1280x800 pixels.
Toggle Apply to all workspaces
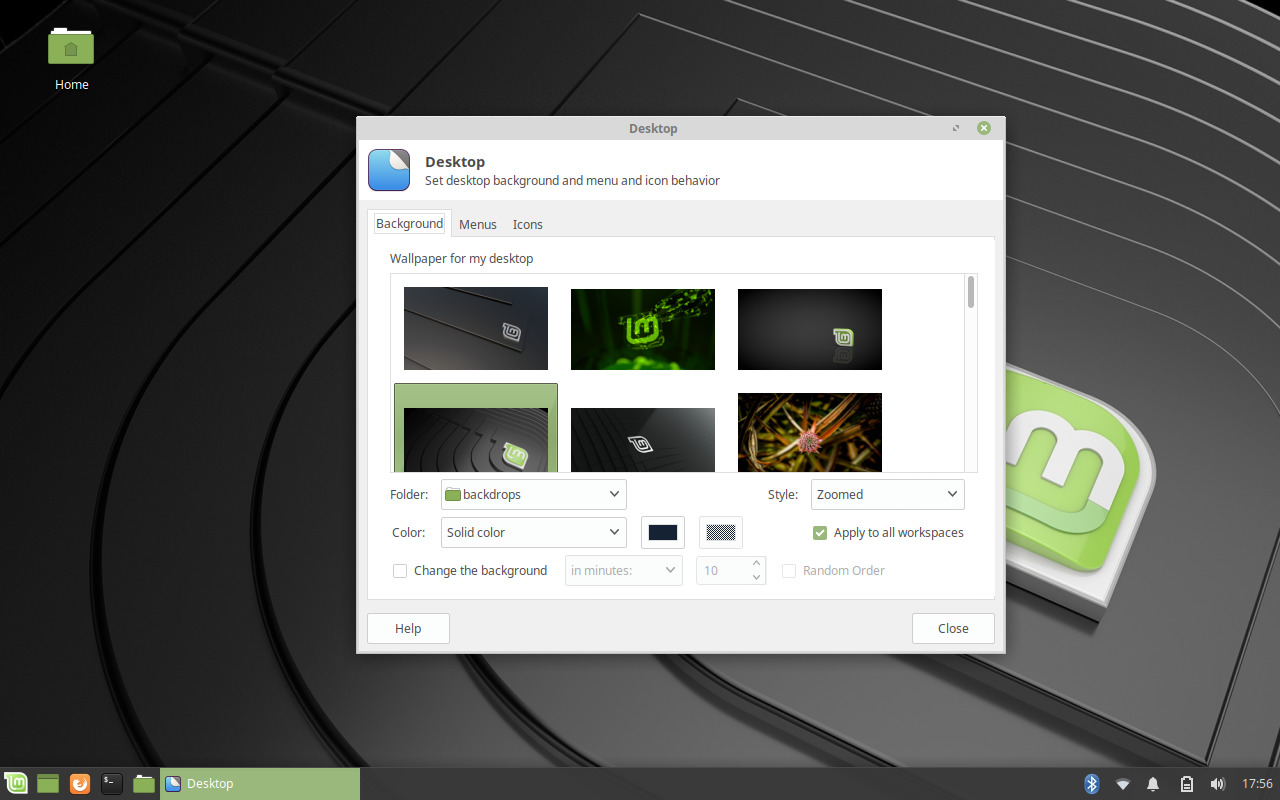(x=820, y=532)
